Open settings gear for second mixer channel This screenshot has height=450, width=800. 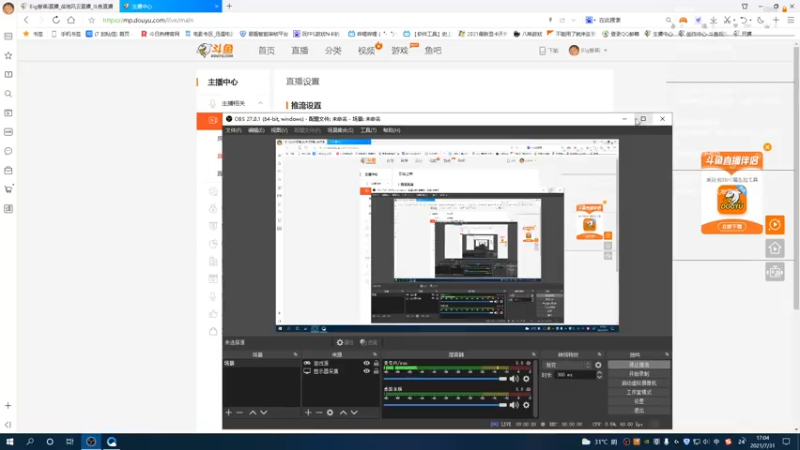click(526, 405)
